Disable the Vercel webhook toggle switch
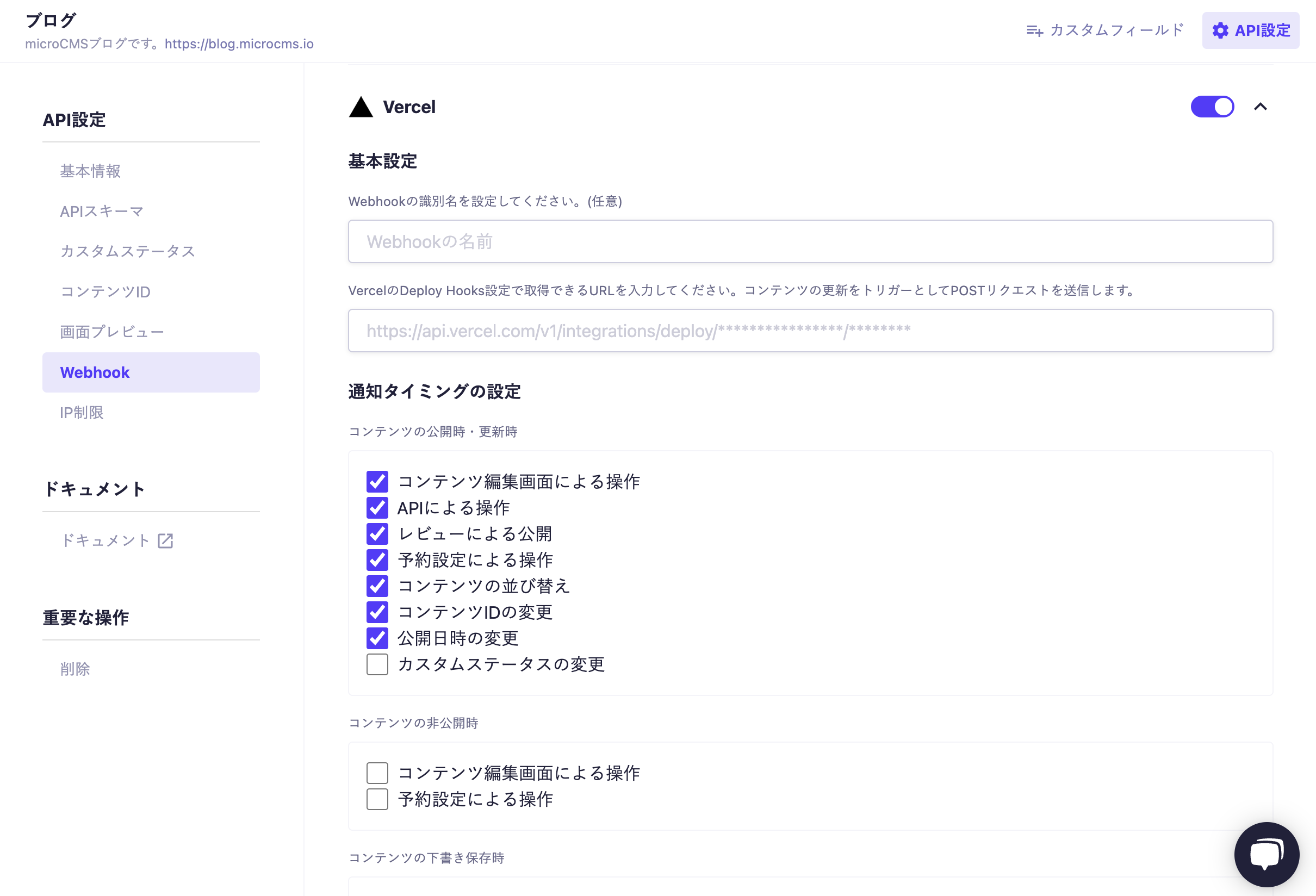This screenshot has height=896, width=1316. pyautogui.click(x=1212, y=107)
